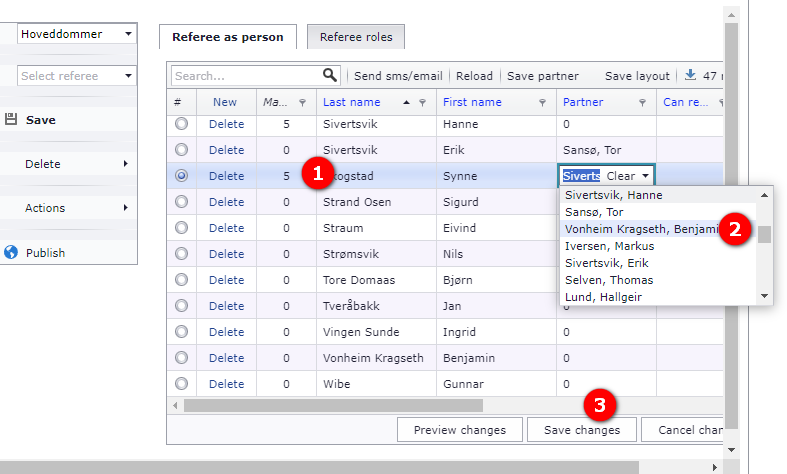The width and height of the screenshot is (787, 474).
Task: Click the Can re... column header
Action: click(686, 102)
